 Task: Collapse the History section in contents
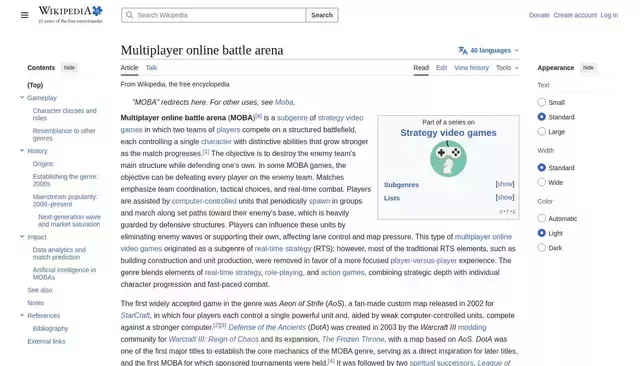(x=22, y=151)
